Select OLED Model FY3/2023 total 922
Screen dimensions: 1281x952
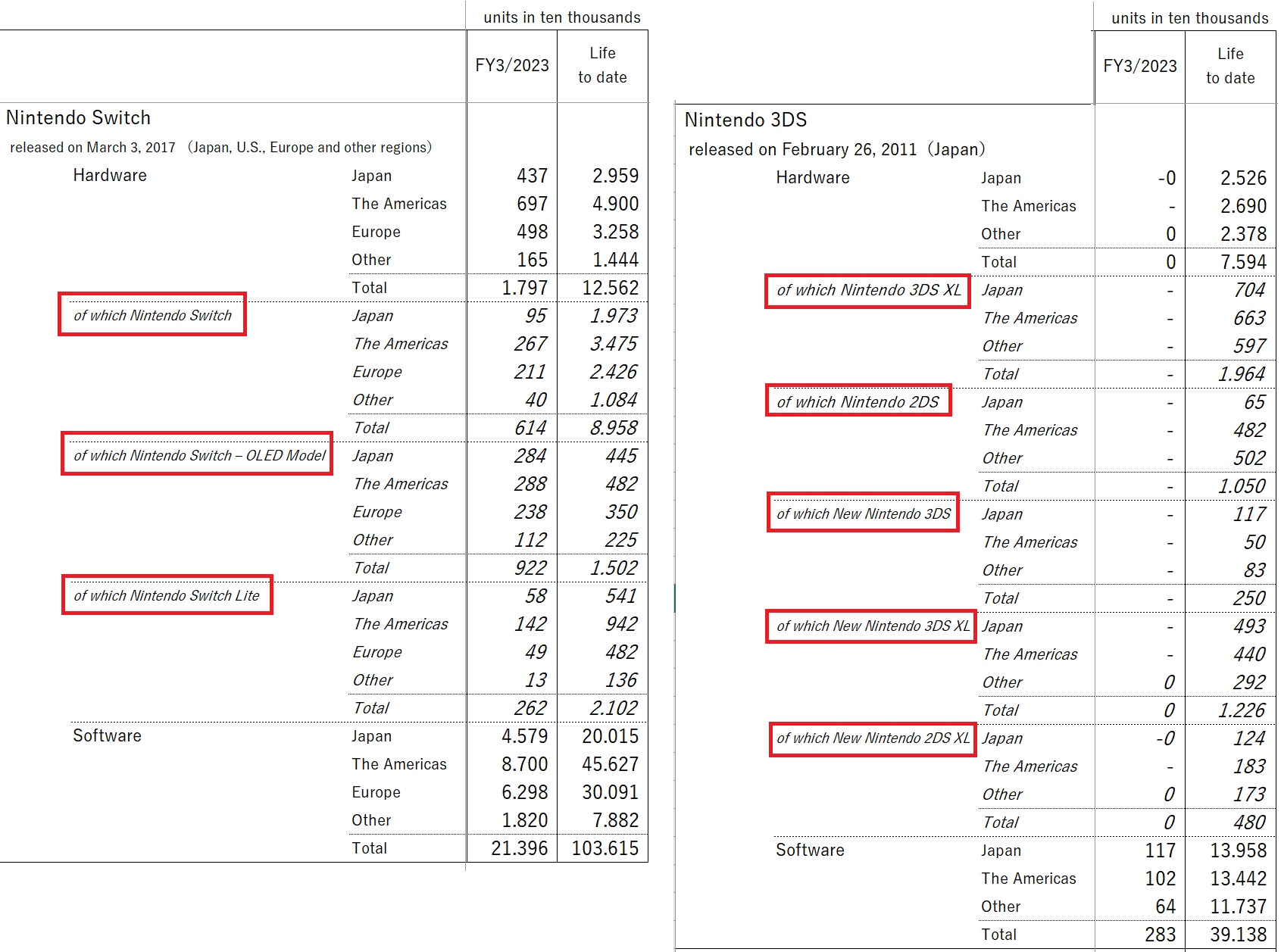click(x=530, y=568)
